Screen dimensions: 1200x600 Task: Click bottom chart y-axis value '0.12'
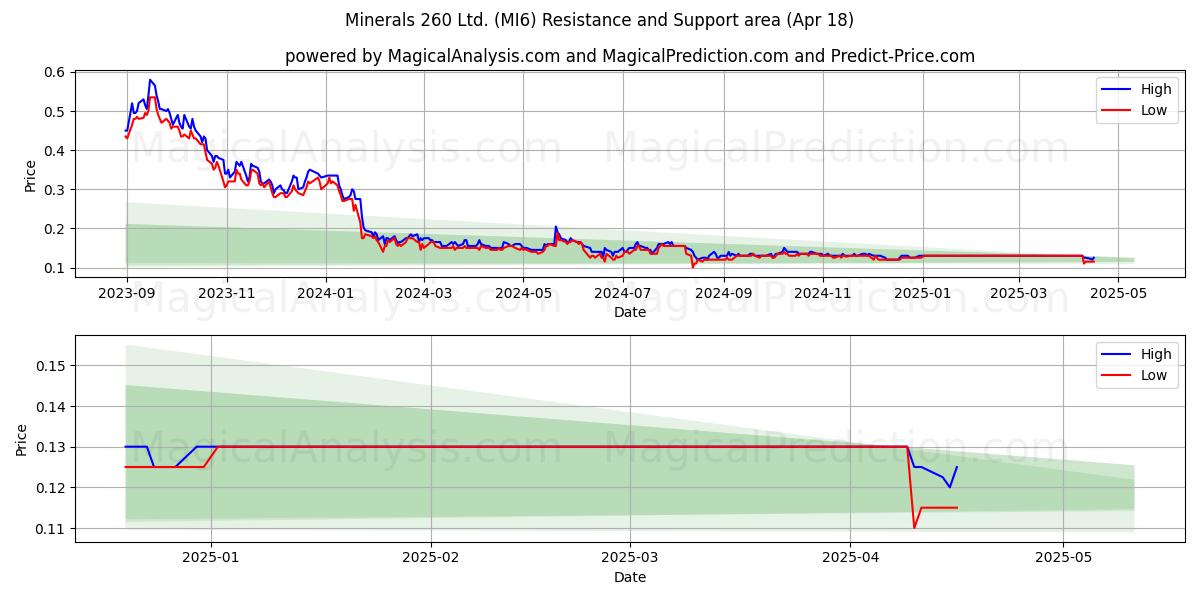(50, 488)
